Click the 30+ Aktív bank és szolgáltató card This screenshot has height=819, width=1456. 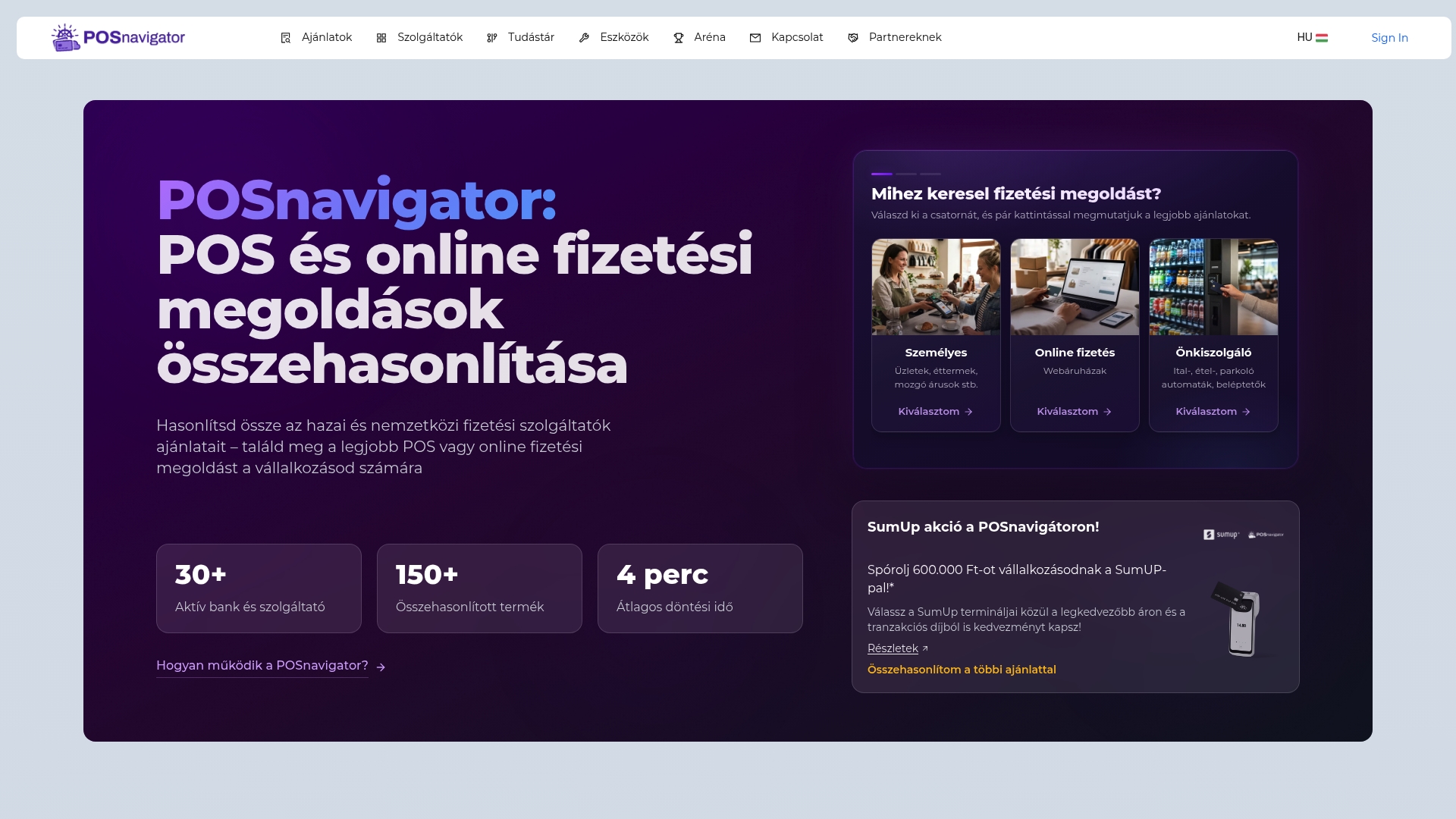tap(259, 588)
